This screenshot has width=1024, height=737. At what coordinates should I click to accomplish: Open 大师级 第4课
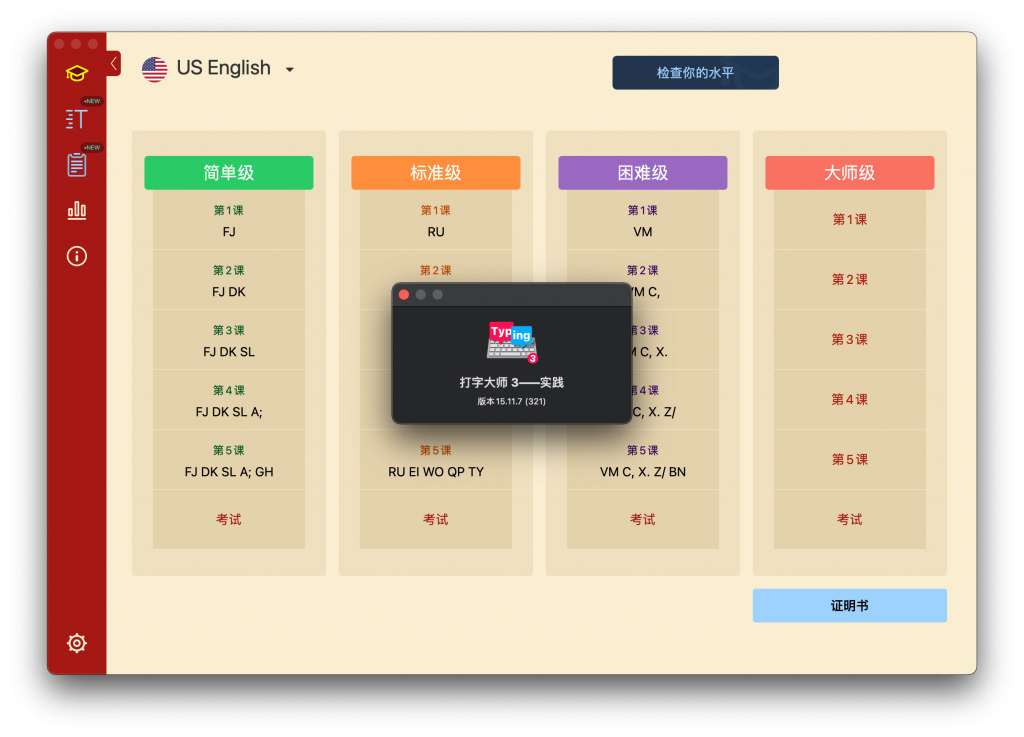[x=850, y=400]
